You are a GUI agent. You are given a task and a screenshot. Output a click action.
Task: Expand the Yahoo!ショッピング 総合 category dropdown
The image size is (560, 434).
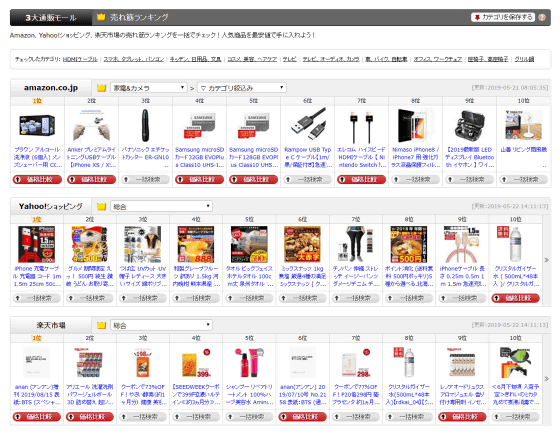(161, 206)
